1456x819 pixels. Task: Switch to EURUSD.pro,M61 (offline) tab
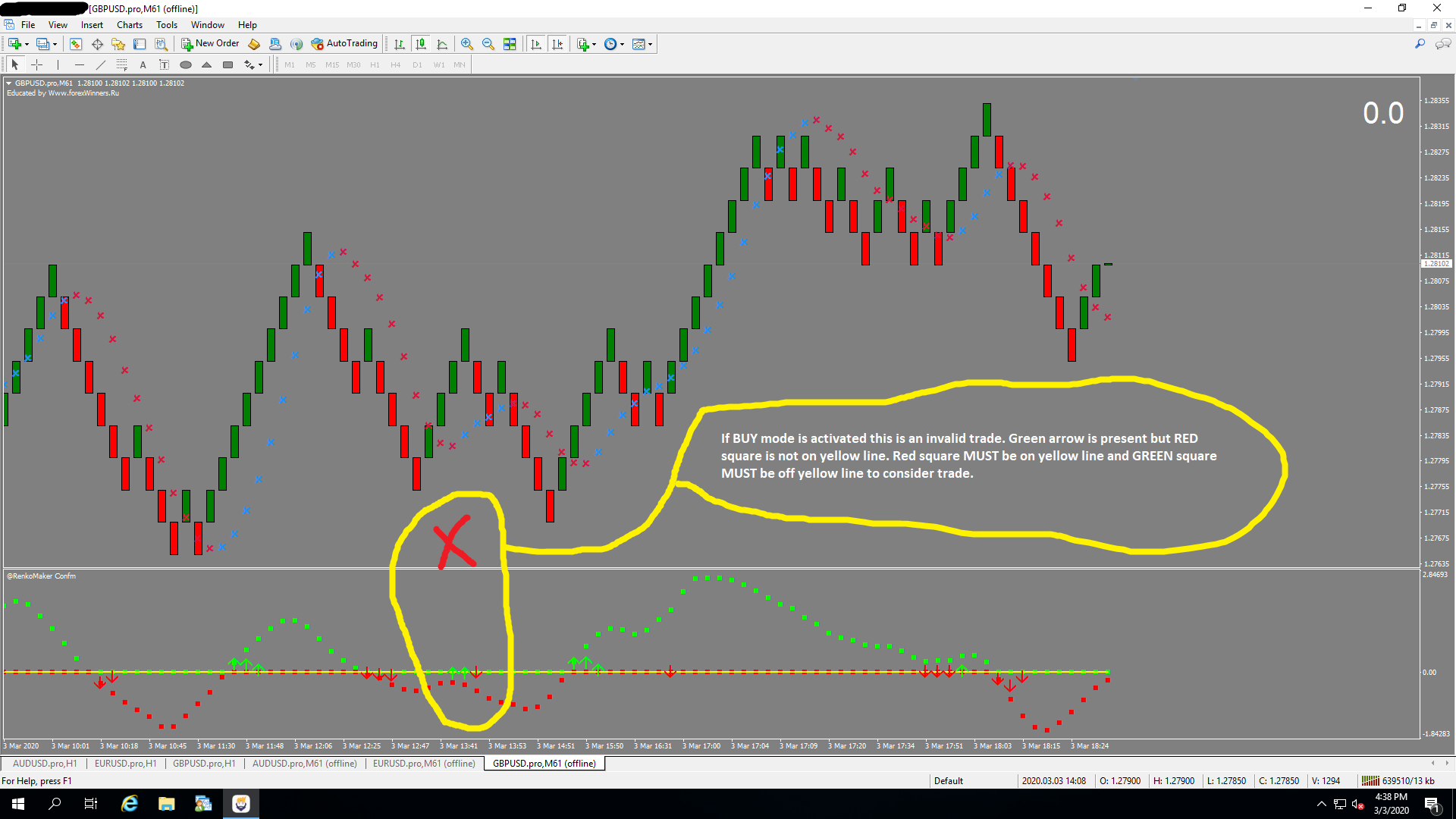(424, 764)
